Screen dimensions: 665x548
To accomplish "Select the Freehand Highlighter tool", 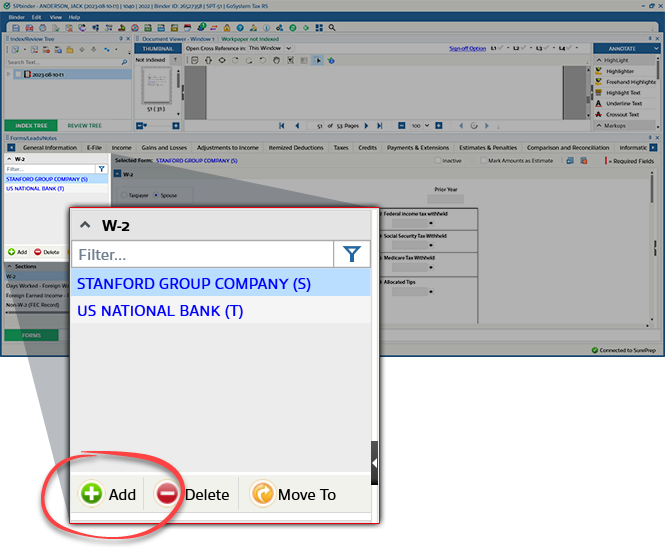I will pos(625,82).
